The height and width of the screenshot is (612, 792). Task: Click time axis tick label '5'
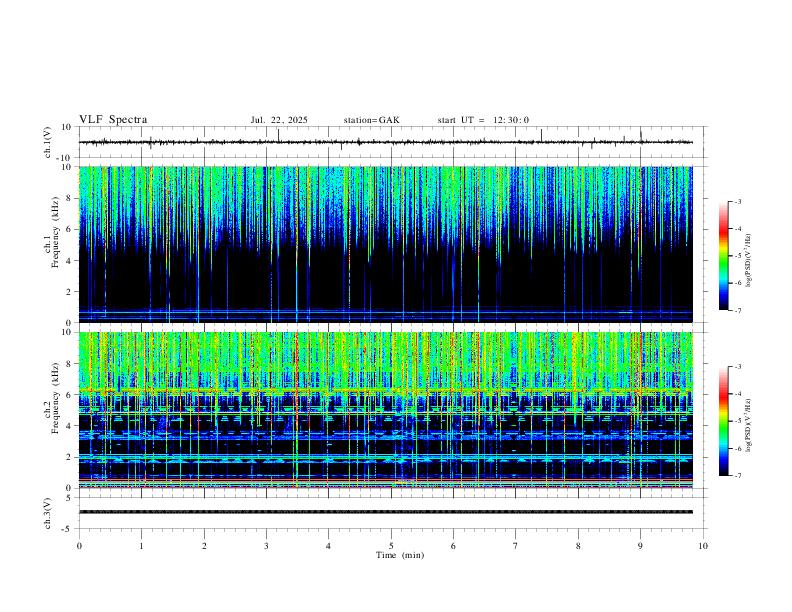click(x=391, y=546)
